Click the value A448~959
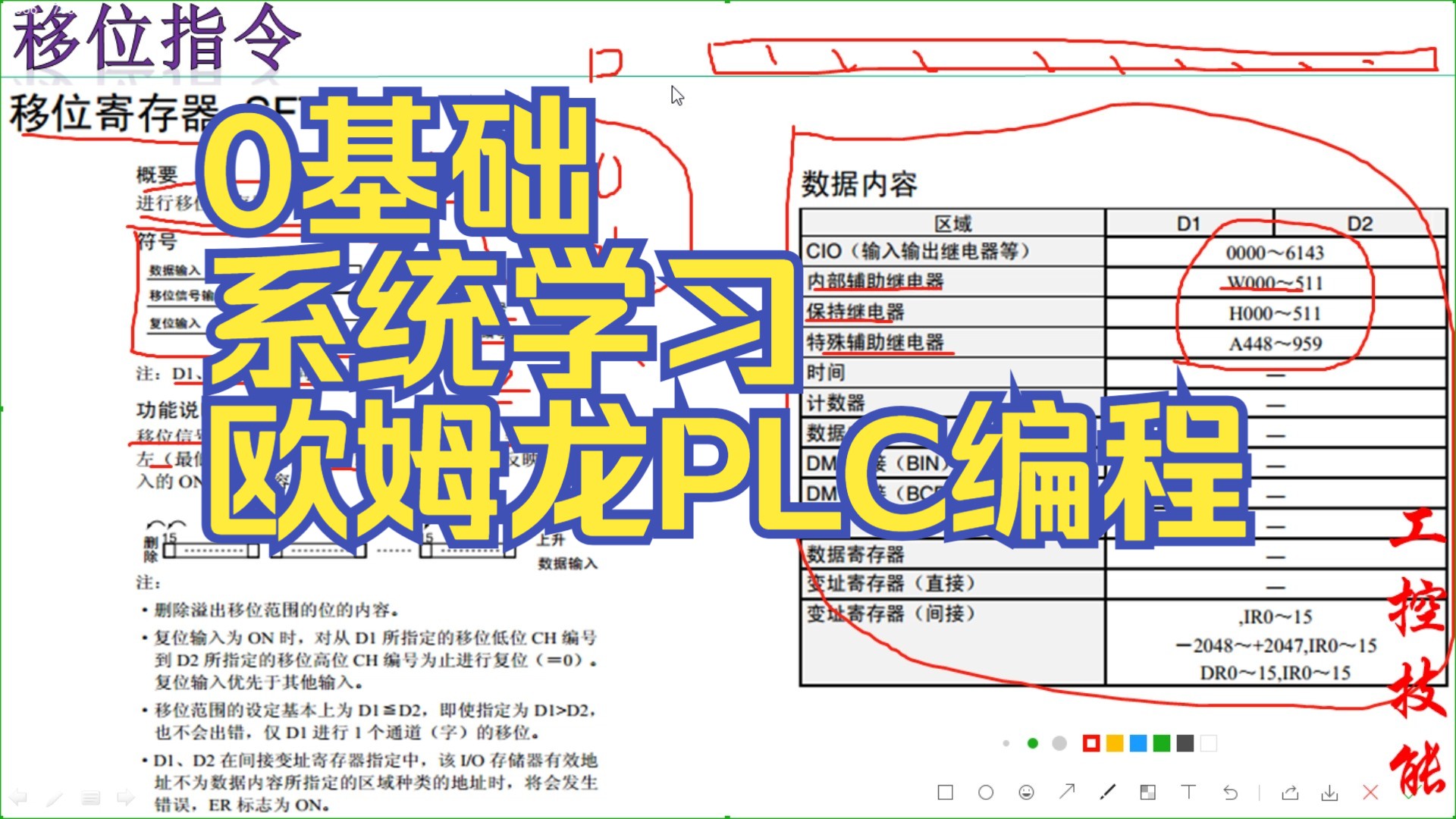 [x=1275, y=344]
